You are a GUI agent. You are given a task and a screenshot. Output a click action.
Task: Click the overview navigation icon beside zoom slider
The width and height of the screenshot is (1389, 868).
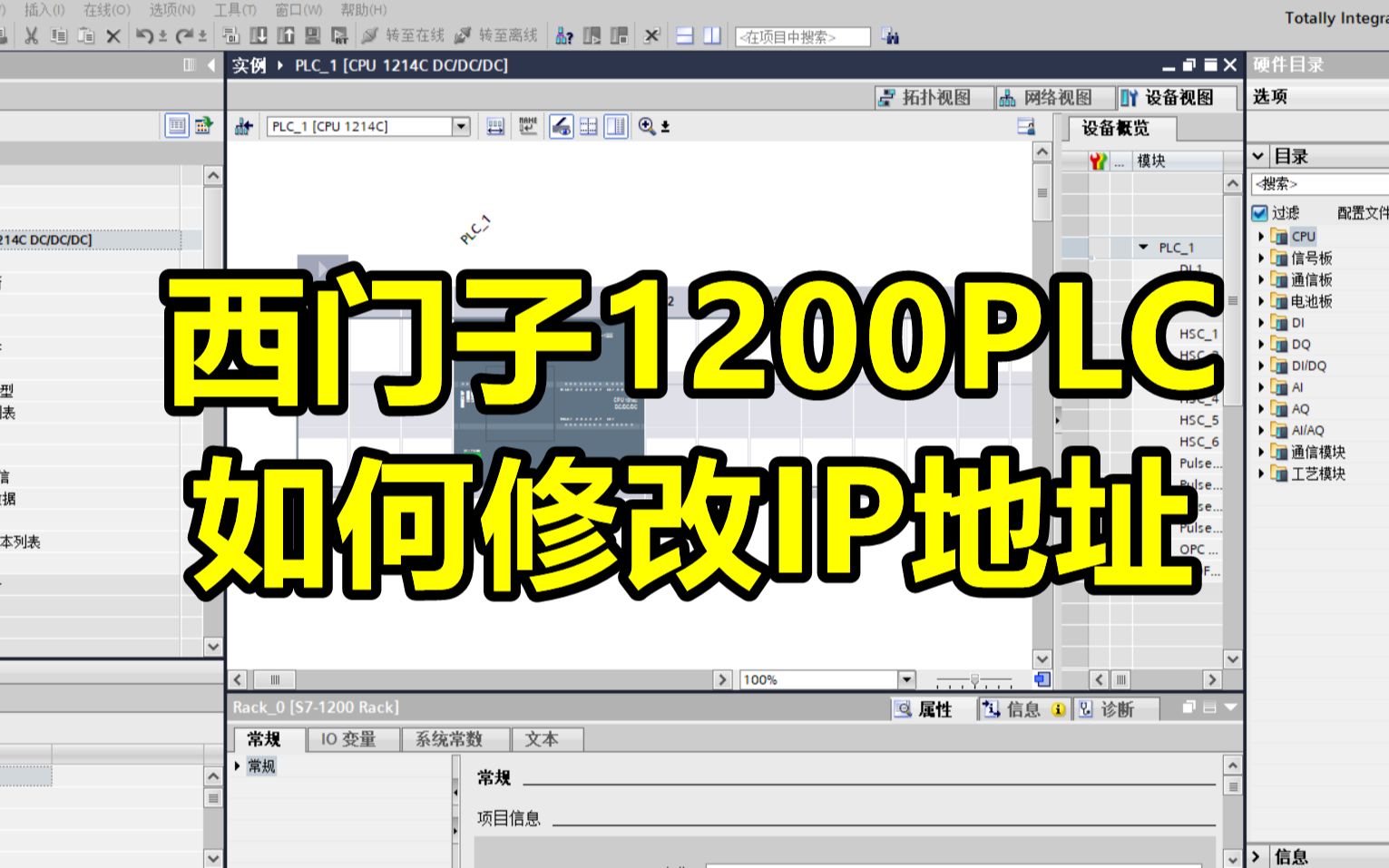tap(1042, 679)
